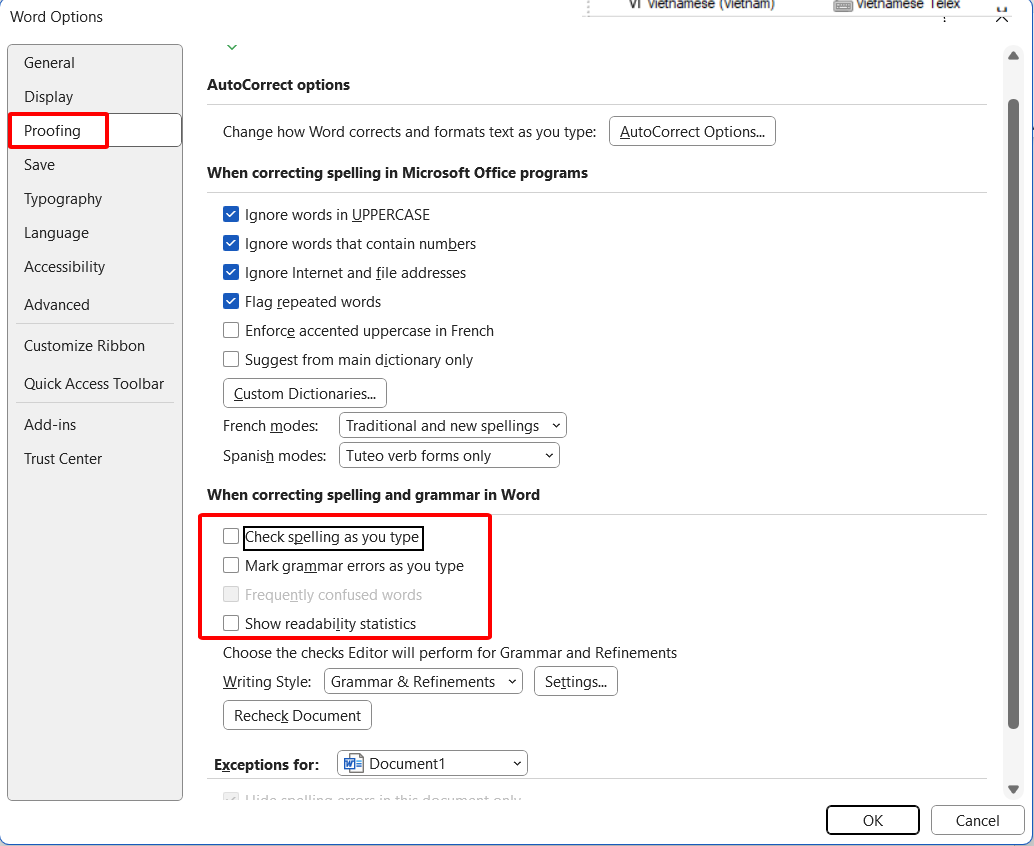Click the vertical scrollbar thumb
This screenshot has width=1034, height=846.
pos(1014,414)
